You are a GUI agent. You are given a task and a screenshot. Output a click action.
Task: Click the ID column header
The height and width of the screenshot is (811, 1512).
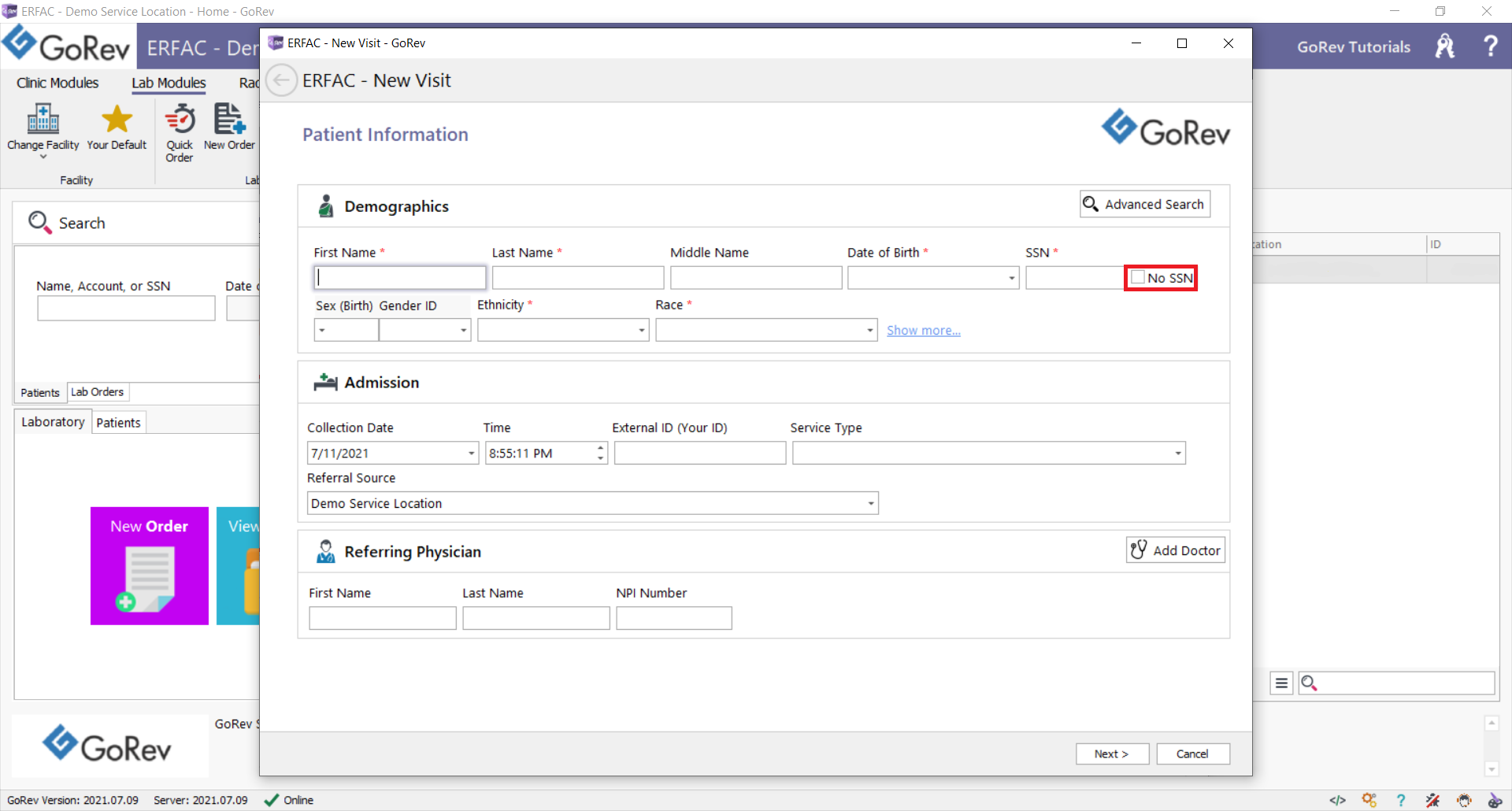[1463, 244]
